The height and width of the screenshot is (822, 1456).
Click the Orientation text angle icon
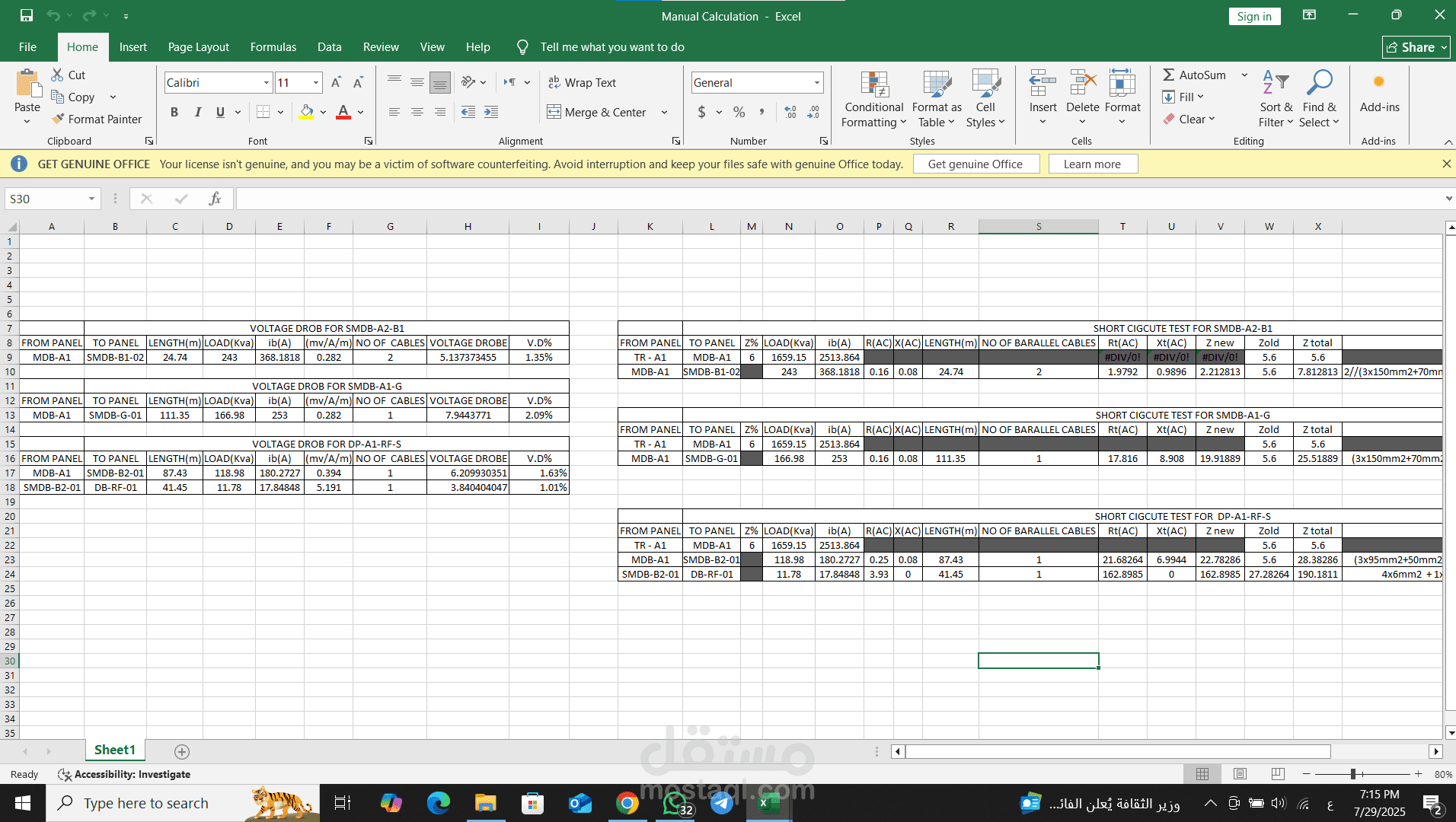[x=468, y=82]
